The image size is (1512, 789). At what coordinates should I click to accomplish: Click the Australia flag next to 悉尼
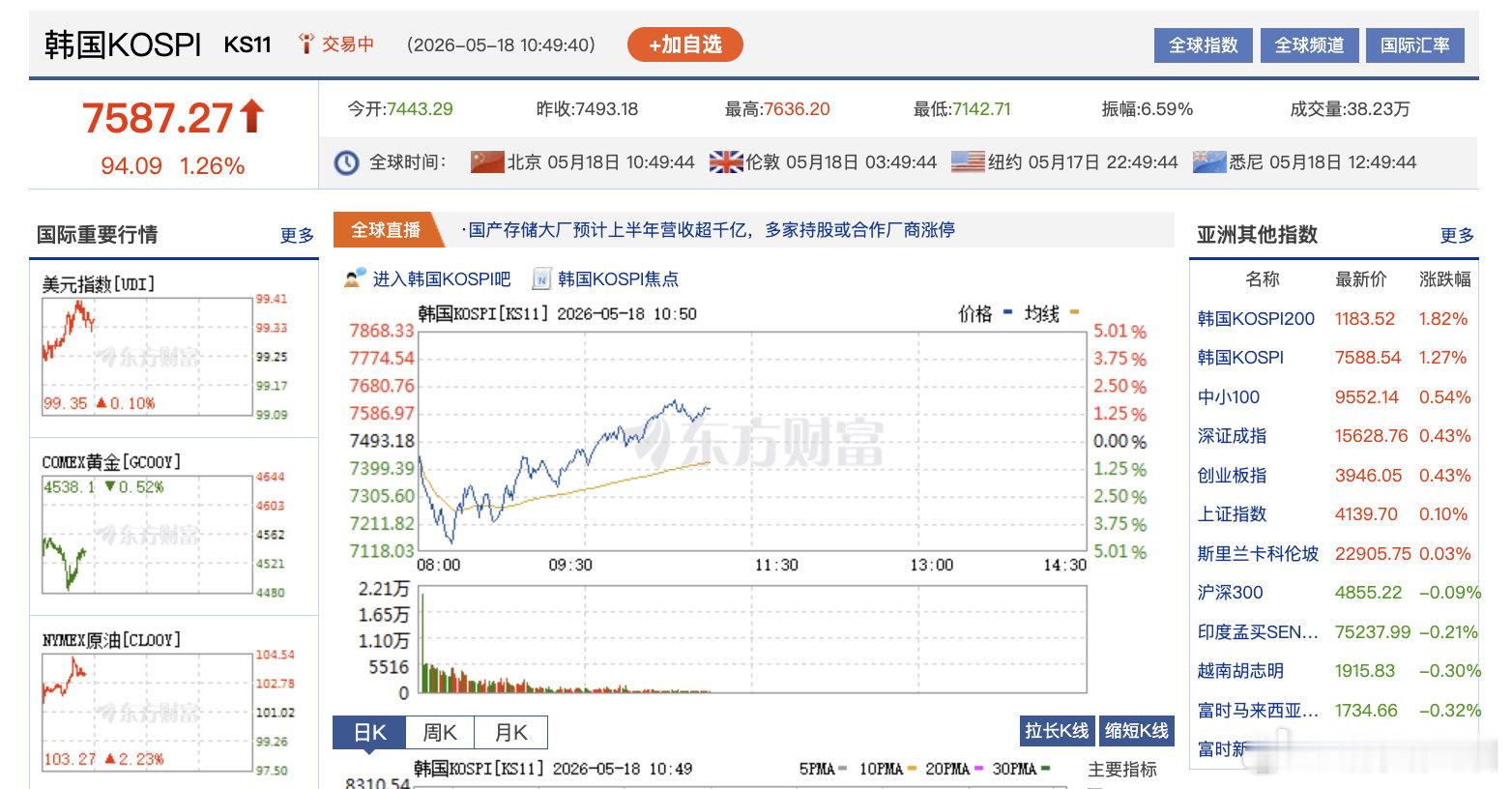pos(1209,161)
